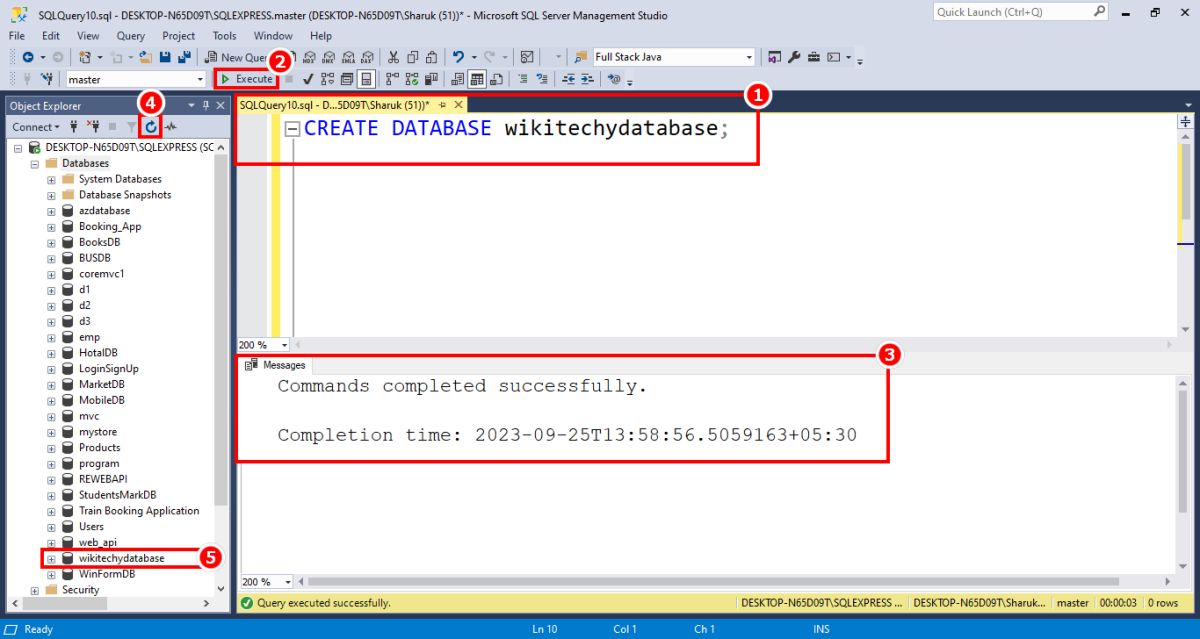Open an XMLA query from the toolbar
Viewport: 1200px width, 639px height.
tap(348, 57)
